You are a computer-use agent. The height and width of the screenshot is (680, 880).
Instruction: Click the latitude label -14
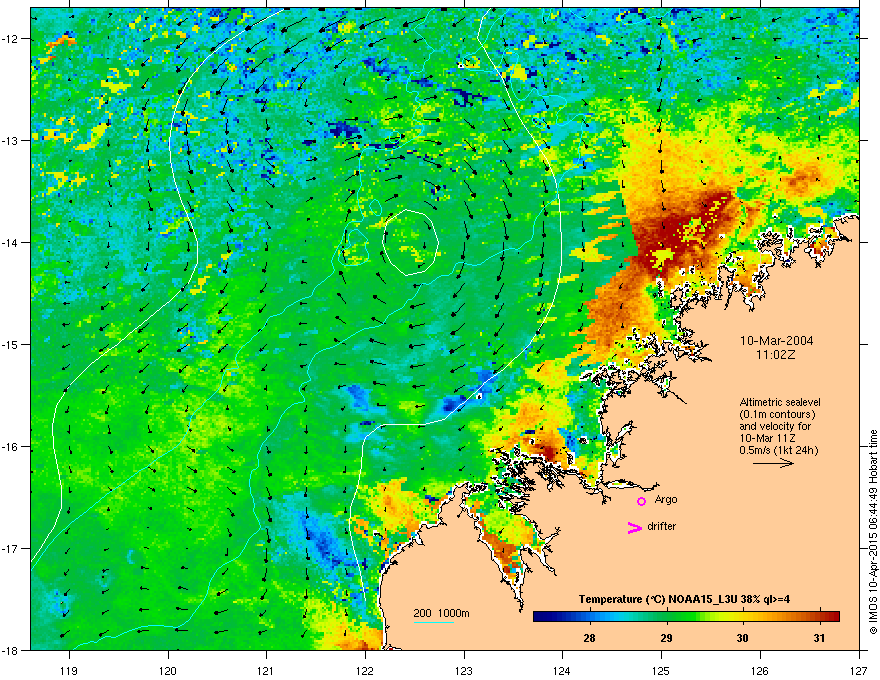coord(11,242)
